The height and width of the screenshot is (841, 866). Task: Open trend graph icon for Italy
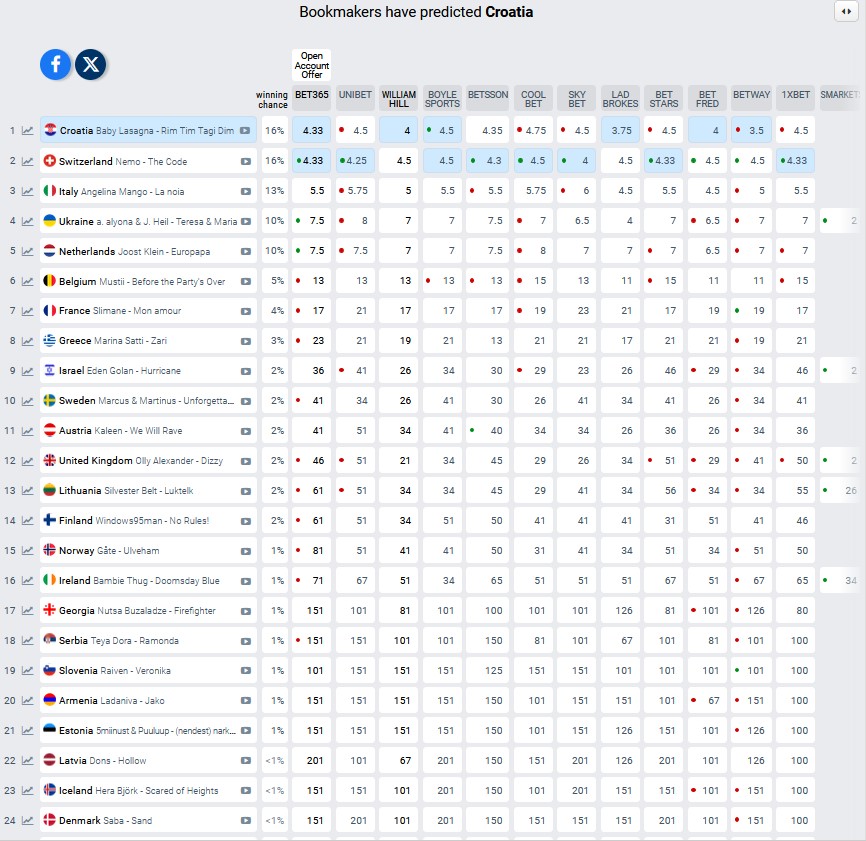pyautogui.click(x=27, y=191)
